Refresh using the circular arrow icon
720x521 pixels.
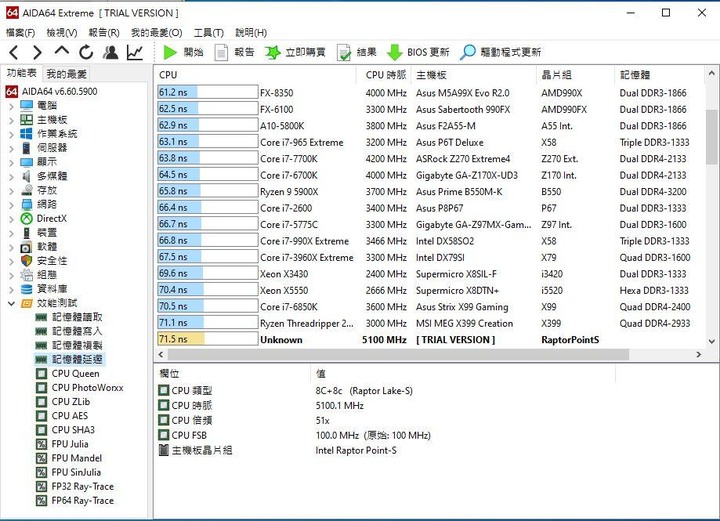point(86,52)
